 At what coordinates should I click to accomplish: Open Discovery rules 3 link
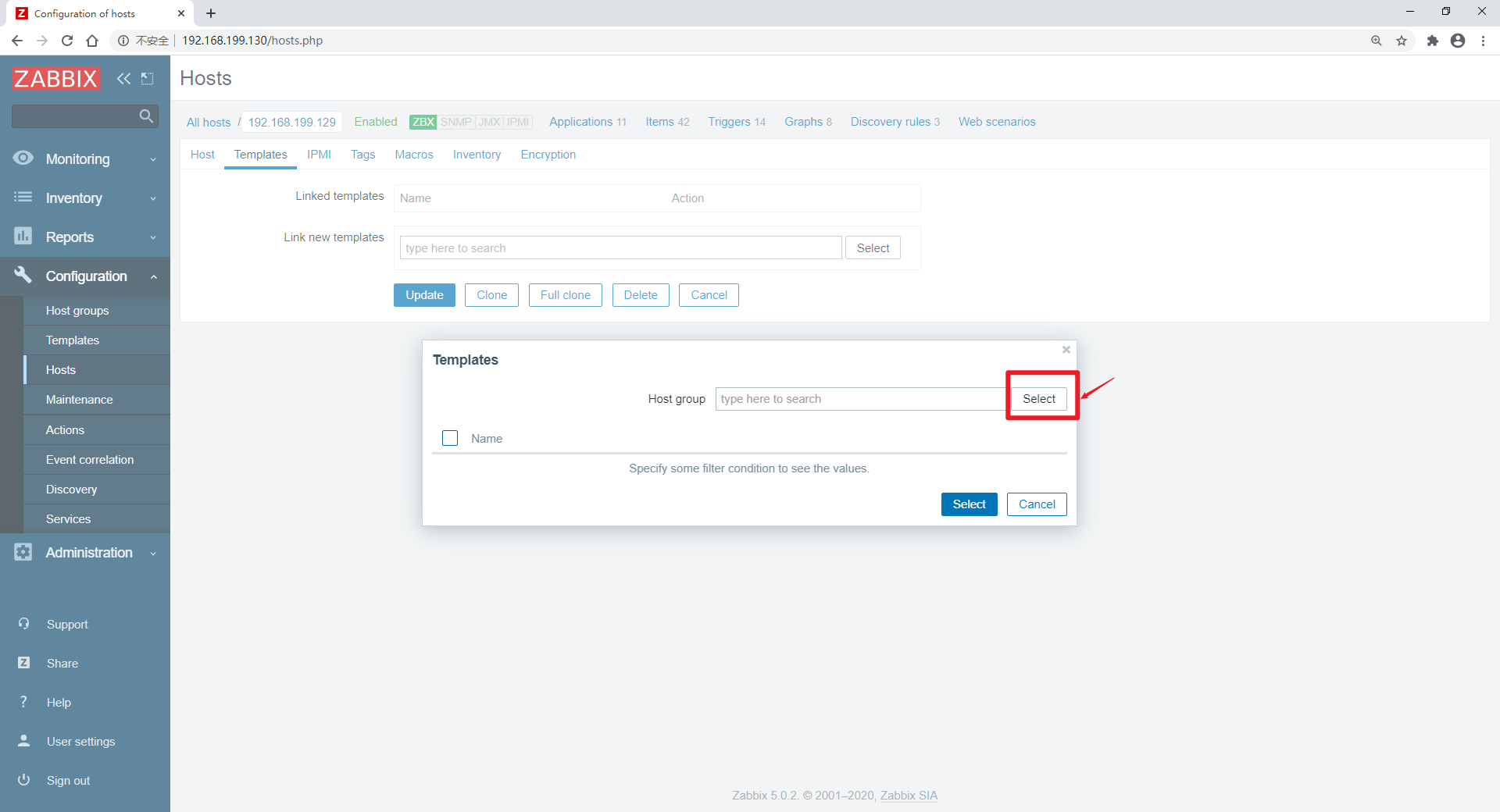coord(895,122)
